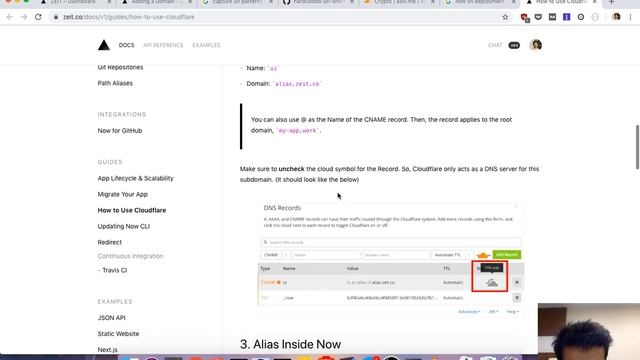The width and height of the screenshot is (640, 360).
Task: Open App Lifecycle & Scalability guide
Action: [x=136, y=178]
